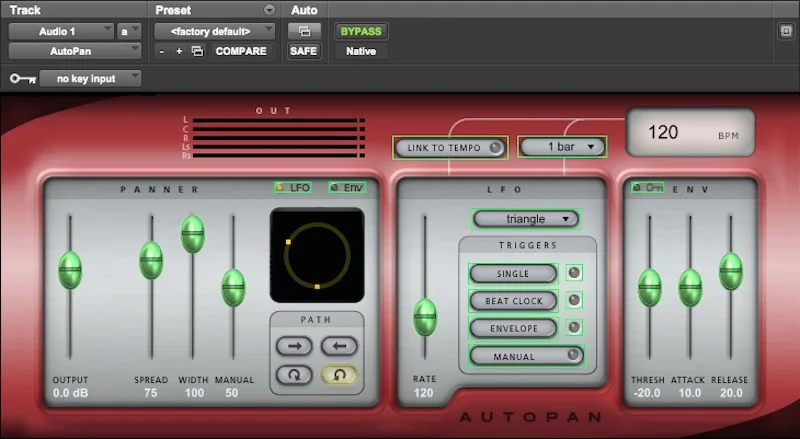Screen dimensions: 800x439
Task: Click the attack value 10.0
Action: point(689,393)
